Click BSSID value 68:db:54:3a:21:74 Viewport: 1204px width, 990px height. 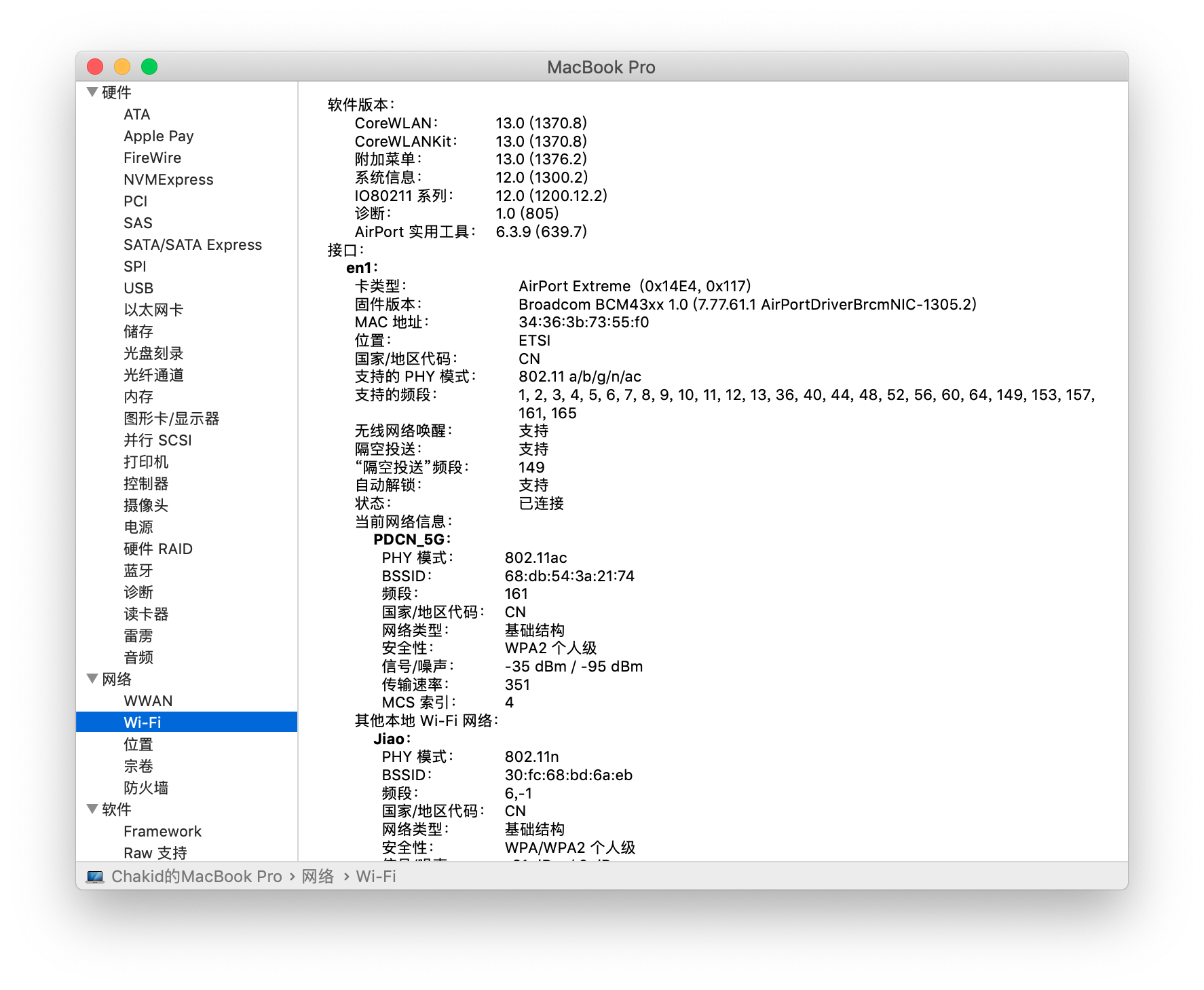pyautogui.click(x=569, y=576)
